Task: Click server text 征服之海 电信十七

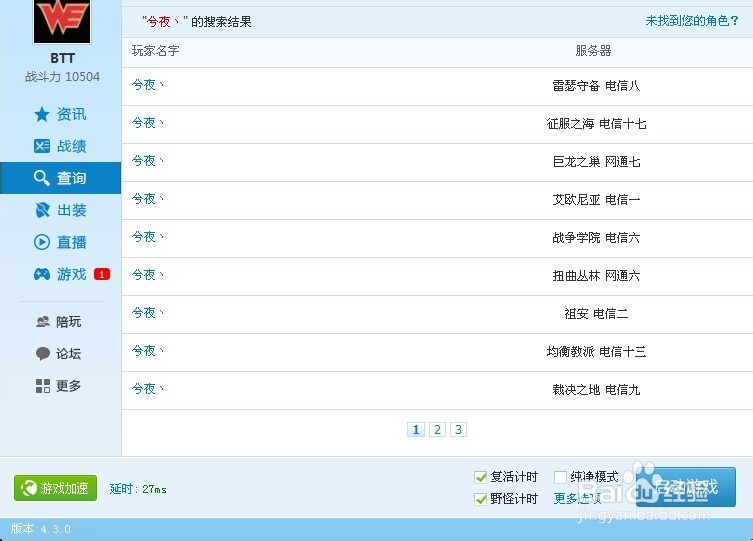Action: coord(596,124)
